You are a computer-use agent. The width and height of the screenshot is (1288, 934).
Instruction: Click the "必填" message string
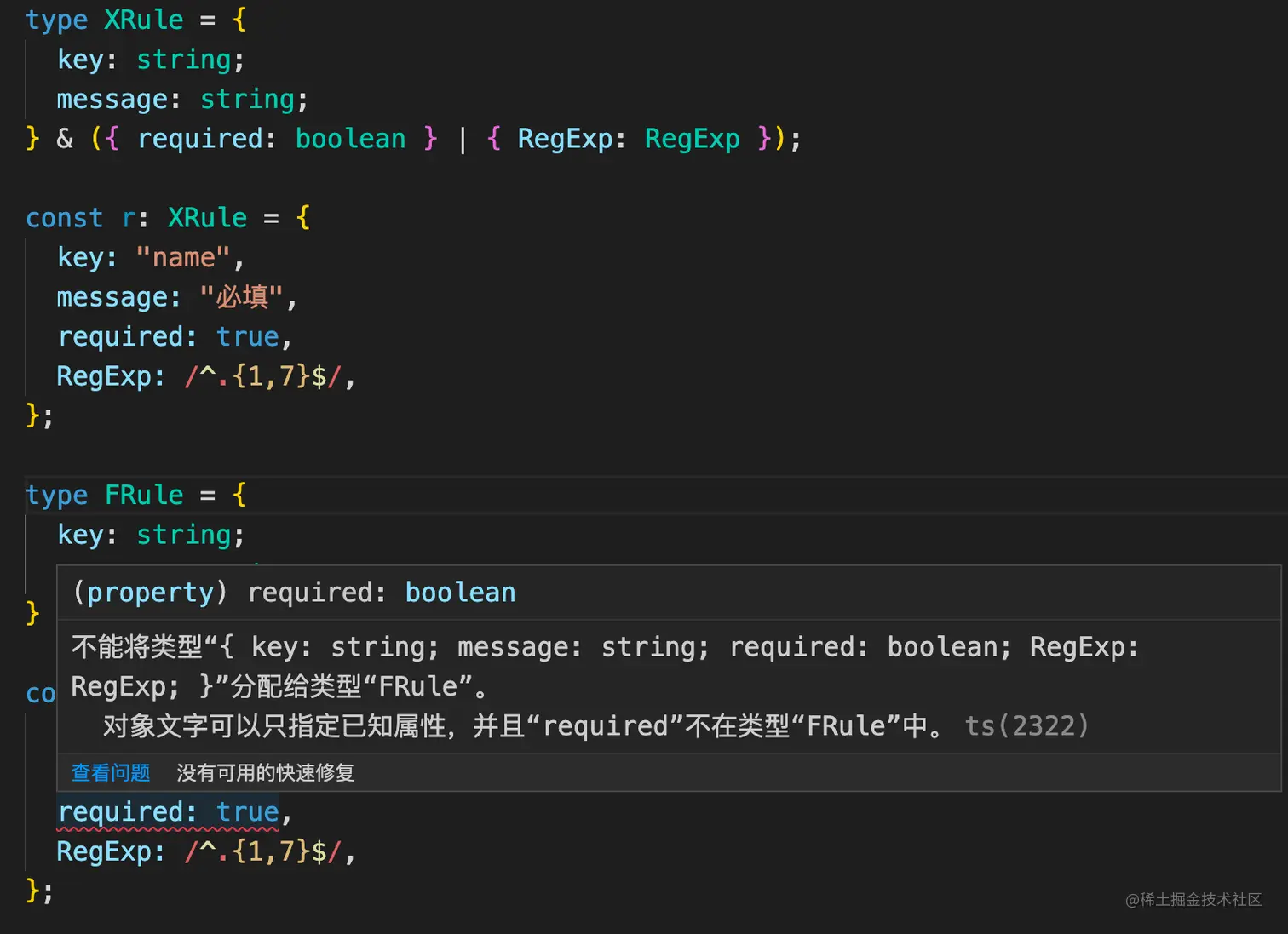click(x=241, y=297)
